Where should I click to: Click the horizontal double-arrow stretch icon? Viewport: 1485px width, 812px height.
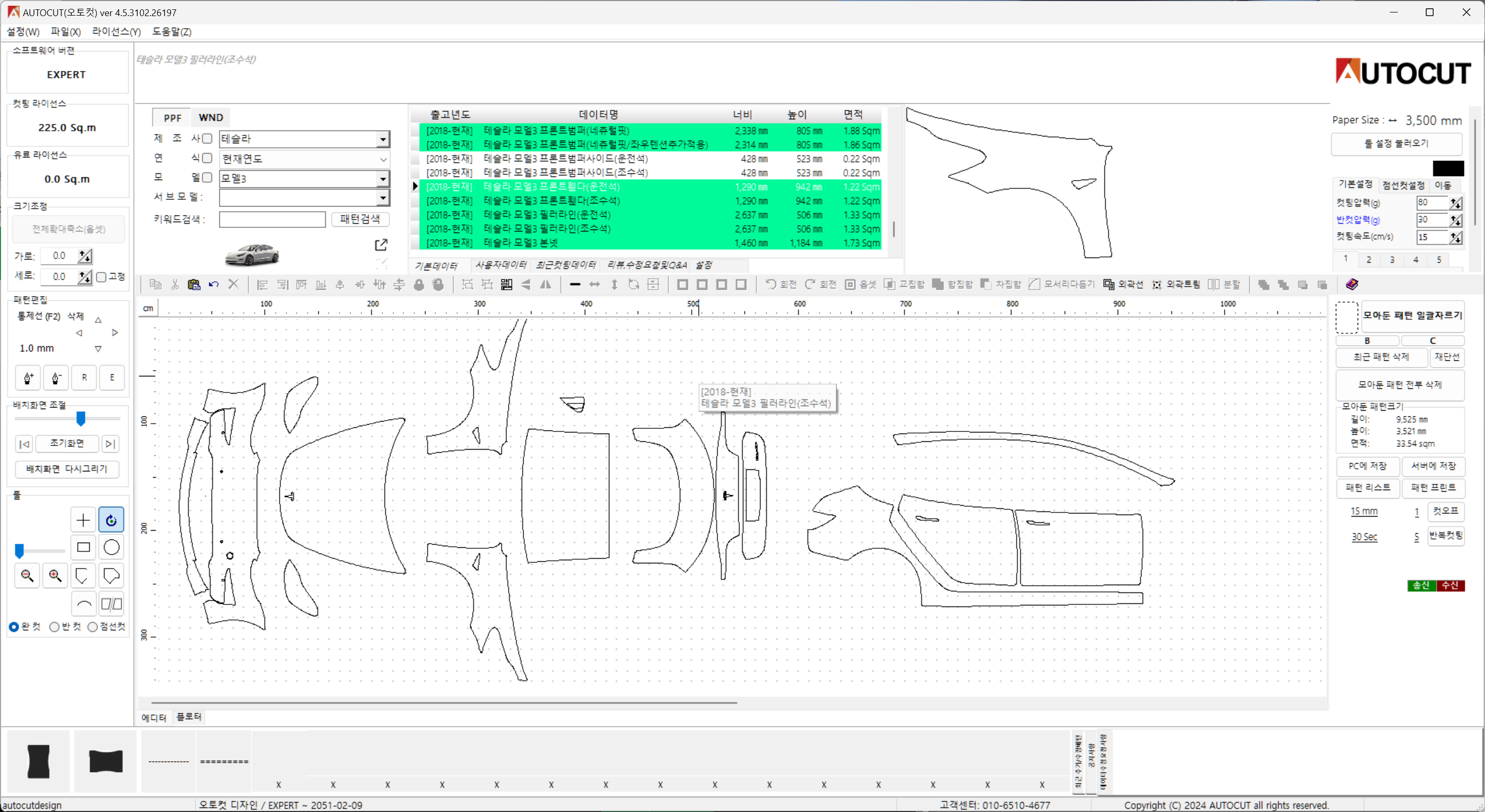click(595, 284)
